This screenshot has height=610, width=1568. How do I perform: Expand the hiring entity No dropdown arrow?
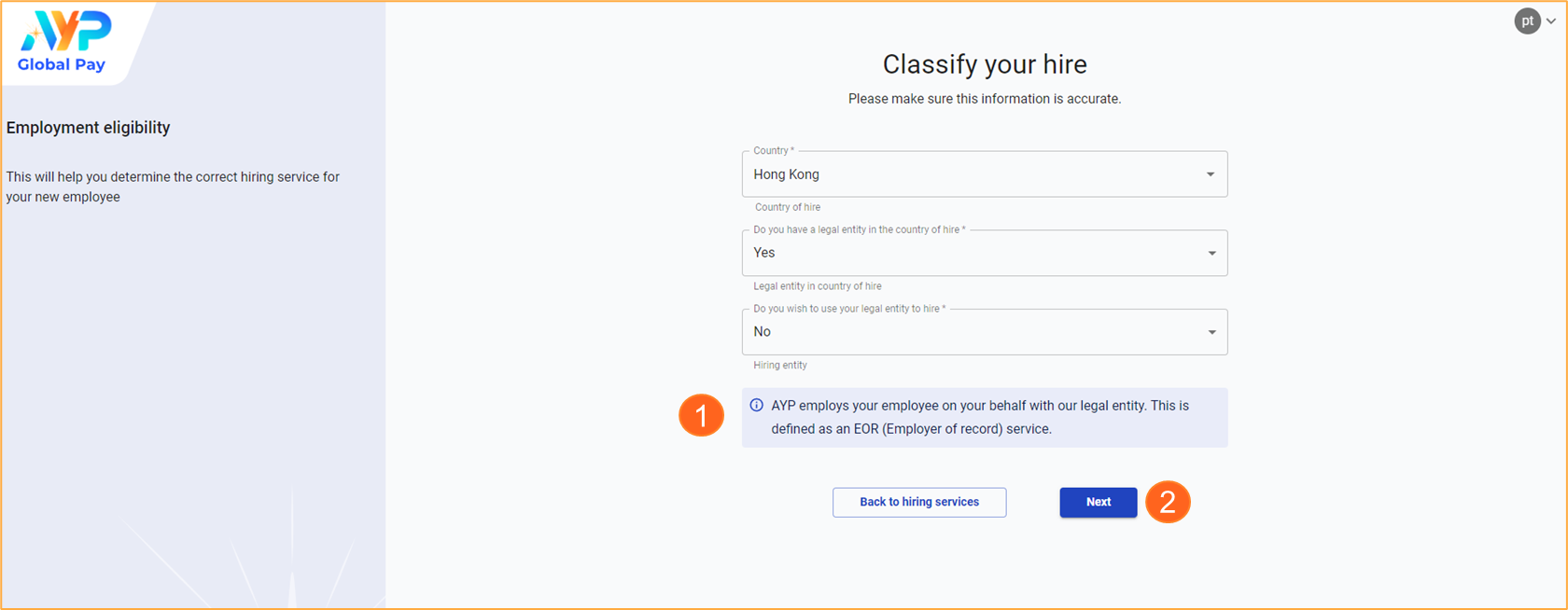(1211, 332)
